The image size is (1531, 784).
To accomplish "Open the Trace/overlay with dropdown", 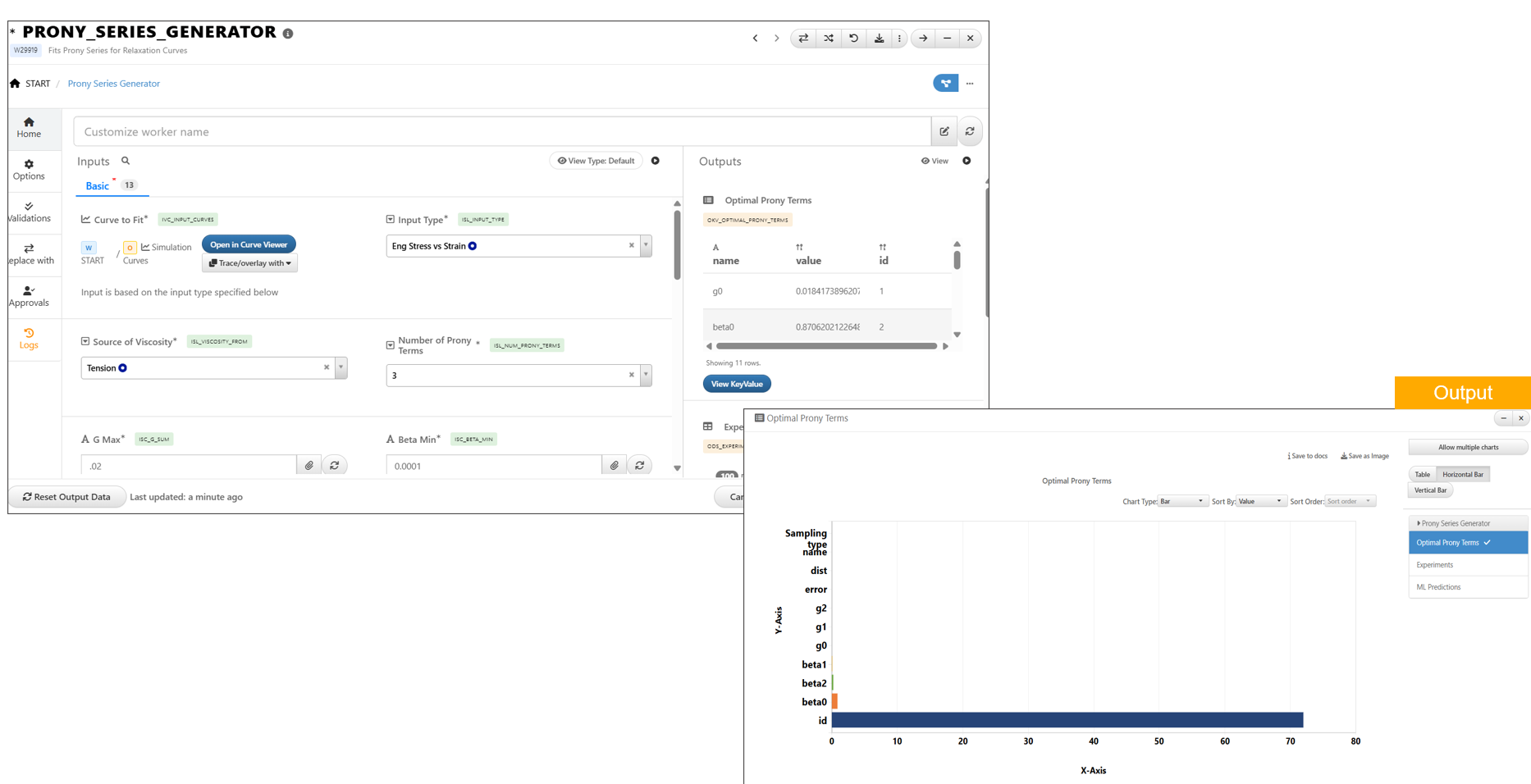I will click(249, 263).
